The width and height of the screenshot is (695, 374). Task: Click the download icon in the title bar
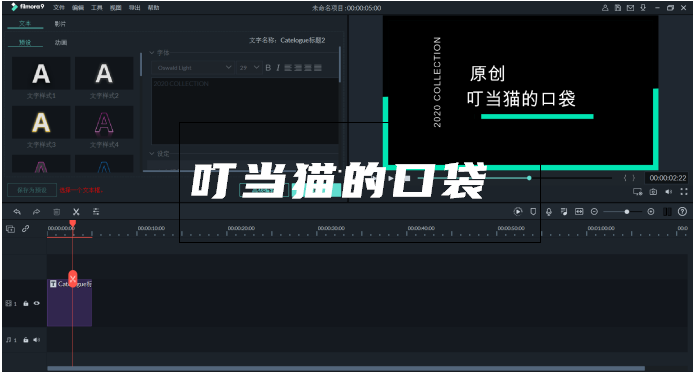pyautogui.click(x=643, y=8)
